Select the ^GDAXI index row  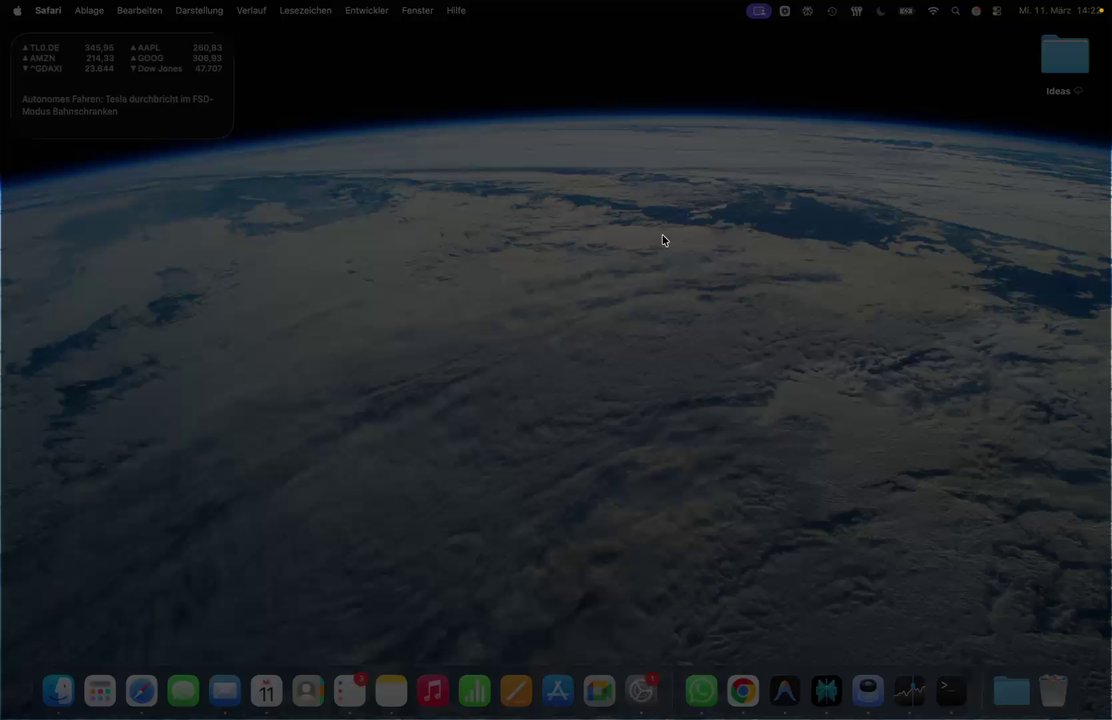point(67,69)
